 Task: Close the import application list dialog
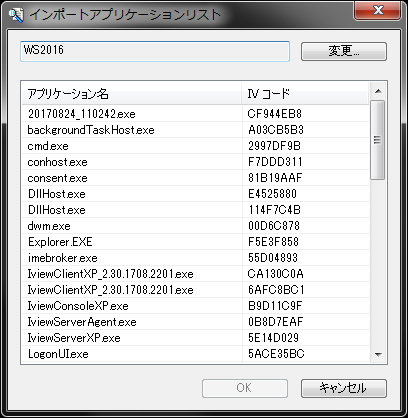point(378,10)
